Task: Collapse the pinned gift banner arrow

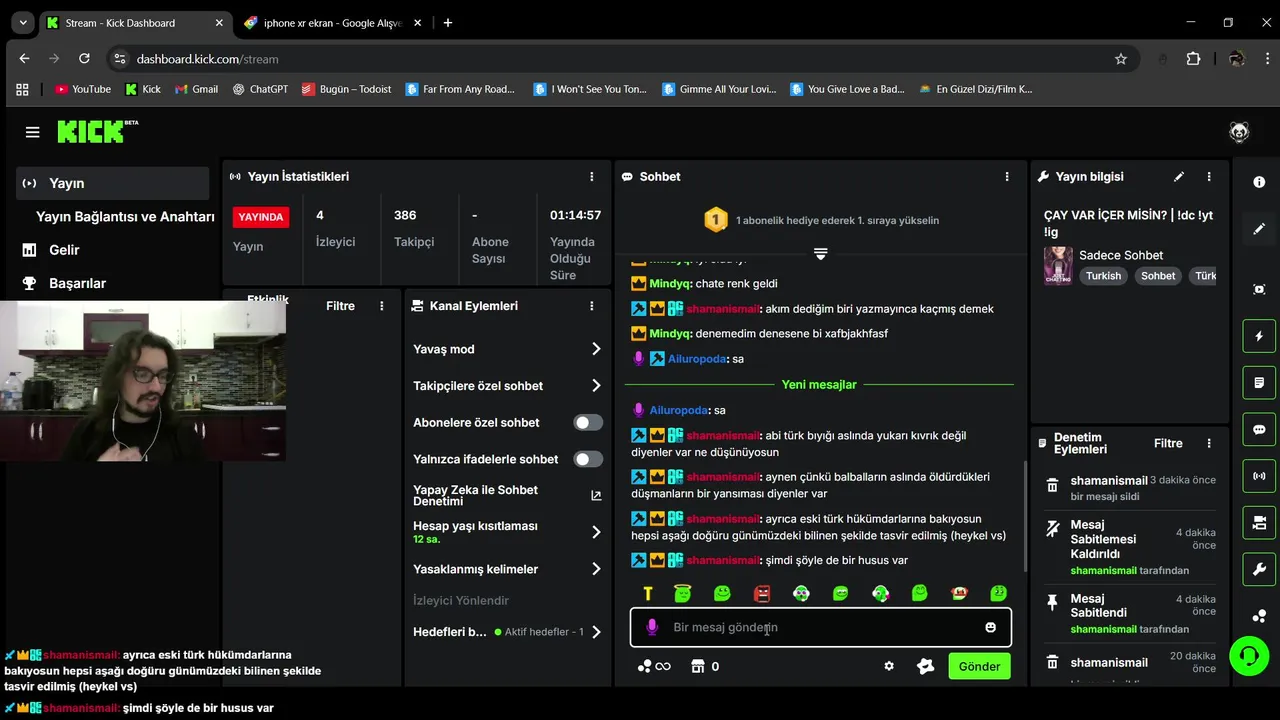Action: click(820, 254)
